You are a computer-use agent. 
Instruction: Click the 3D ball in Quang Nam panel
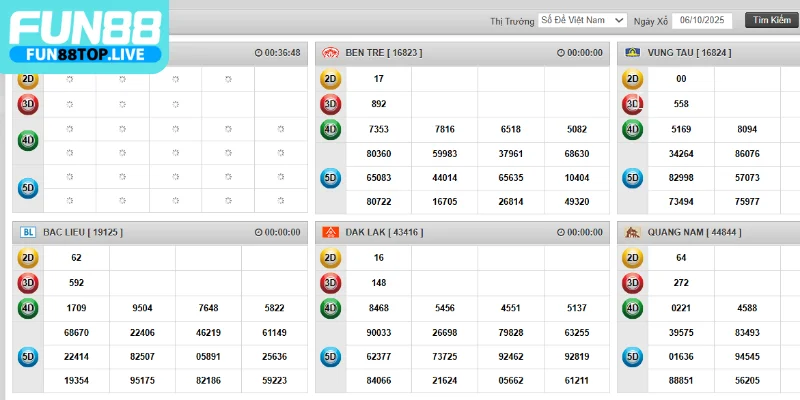coord(633,283)
